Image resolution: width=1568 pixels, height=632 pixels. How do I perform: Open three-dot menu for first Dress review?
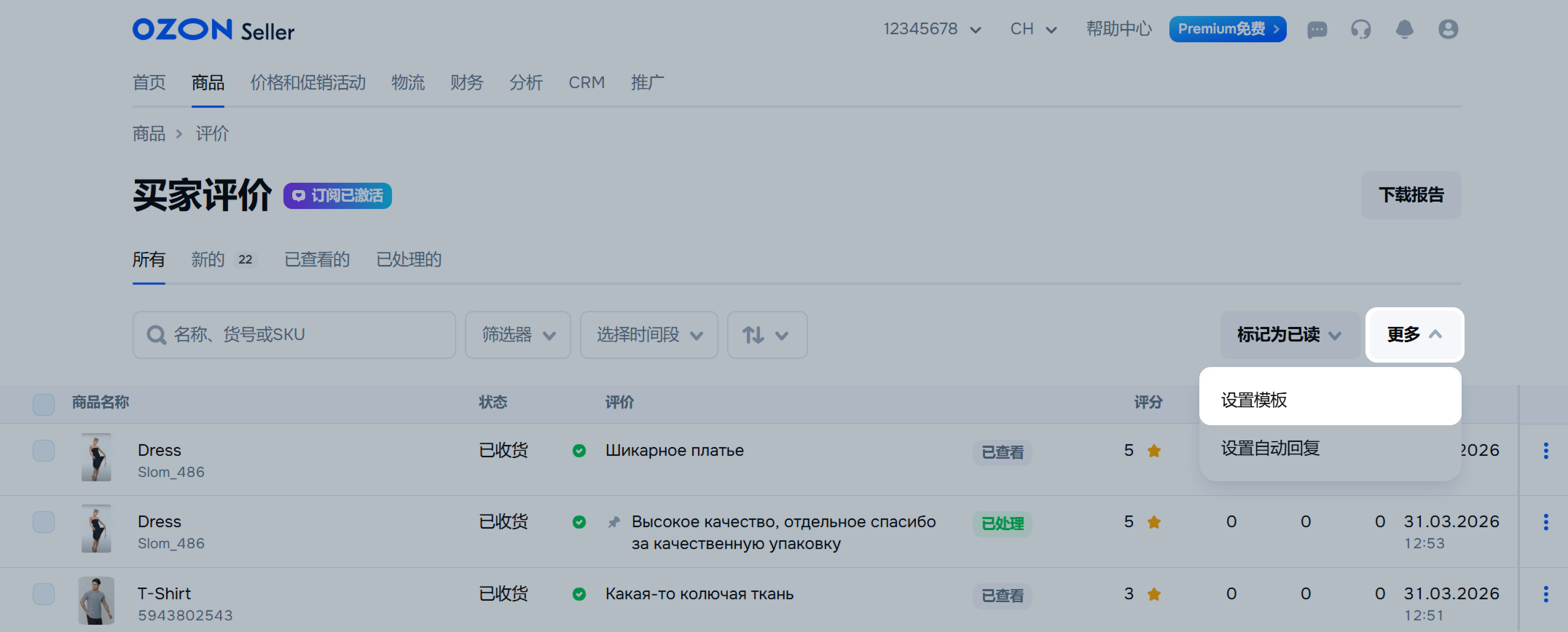pyautogui.click(x=1545, y=451)
